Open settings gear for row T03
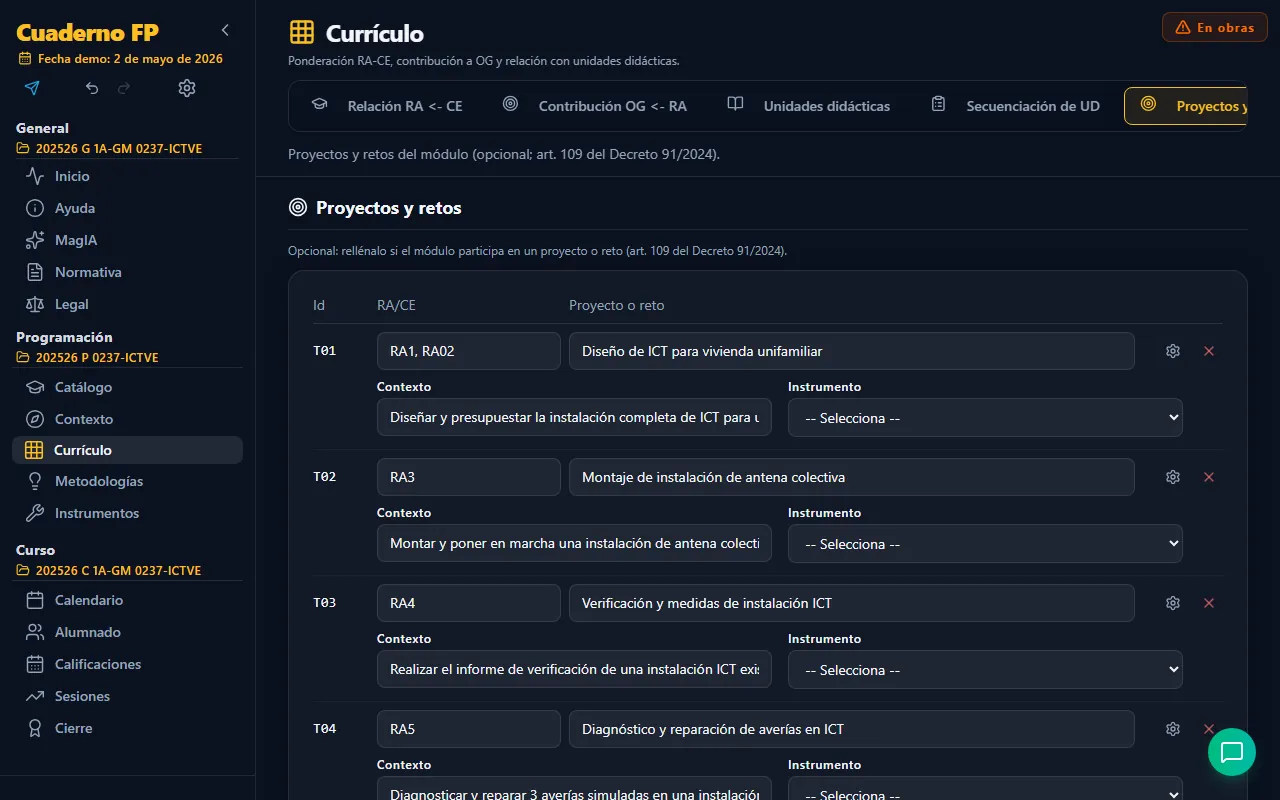 point(1173,603)
